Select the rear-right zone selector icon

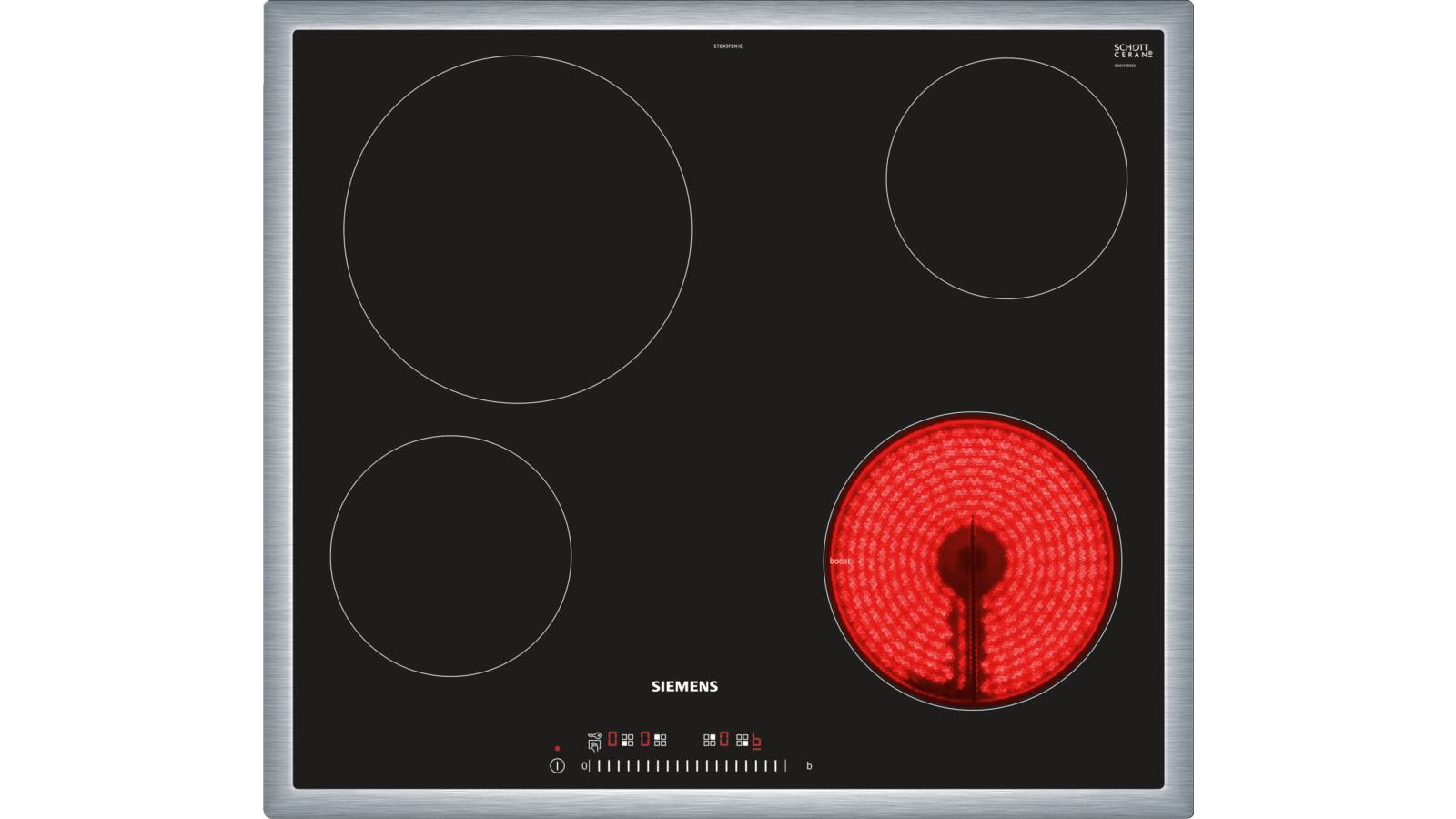tap(710, 740)
